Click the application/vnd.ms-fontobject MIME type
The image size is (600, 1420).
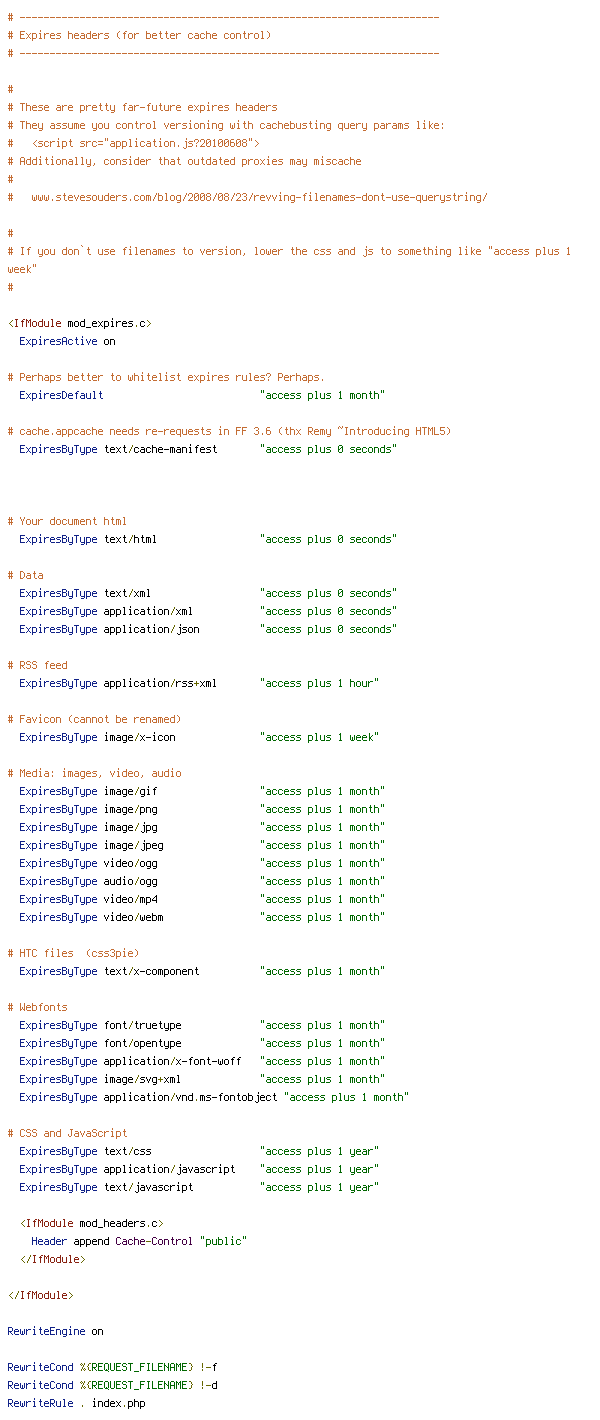point(191,1097)
